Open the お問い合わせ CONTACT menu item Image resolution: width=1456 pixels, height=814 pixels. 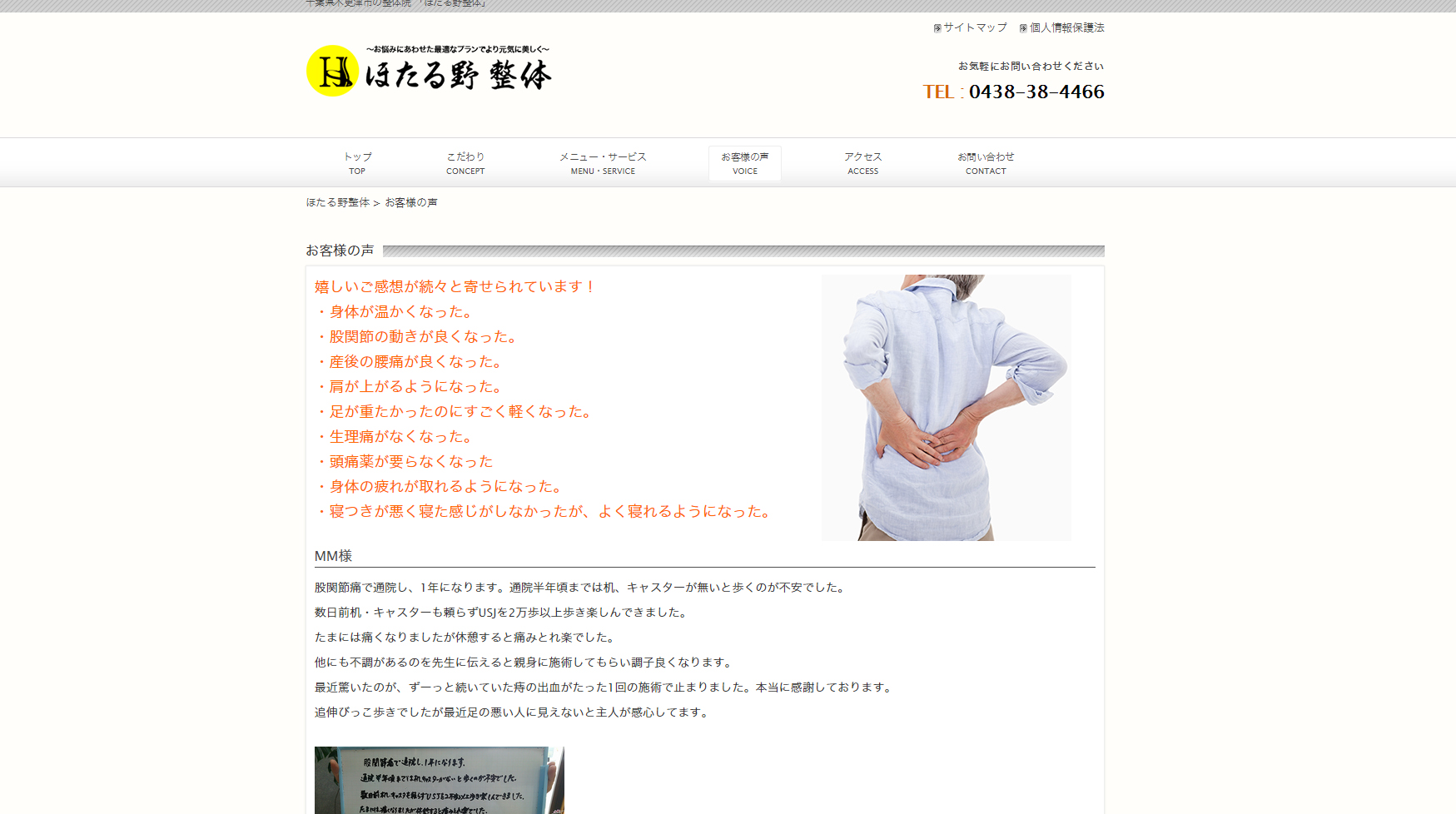986,163
